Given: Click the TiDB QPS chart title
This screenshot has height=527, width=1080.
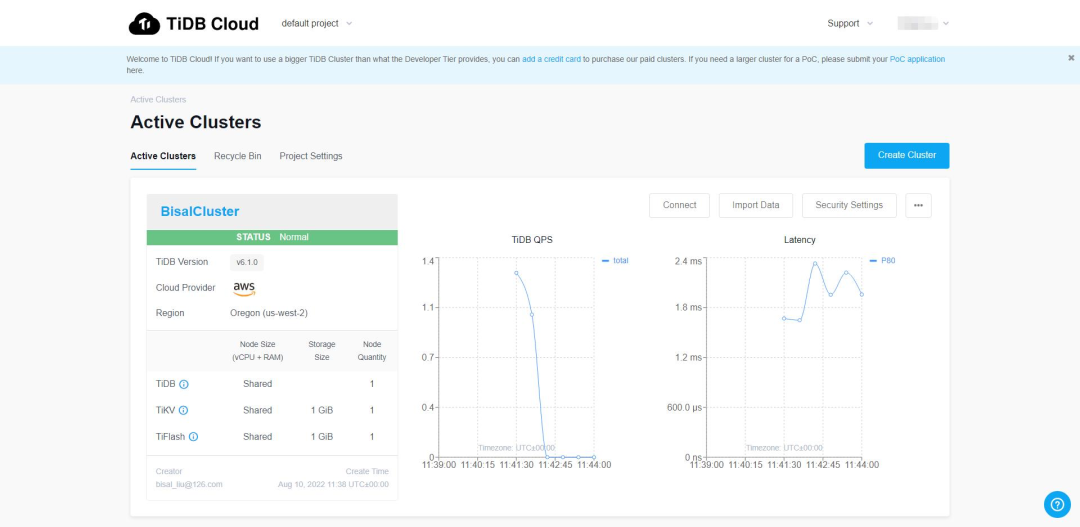Looking at the screenshot, I should [x=532, y=240].
